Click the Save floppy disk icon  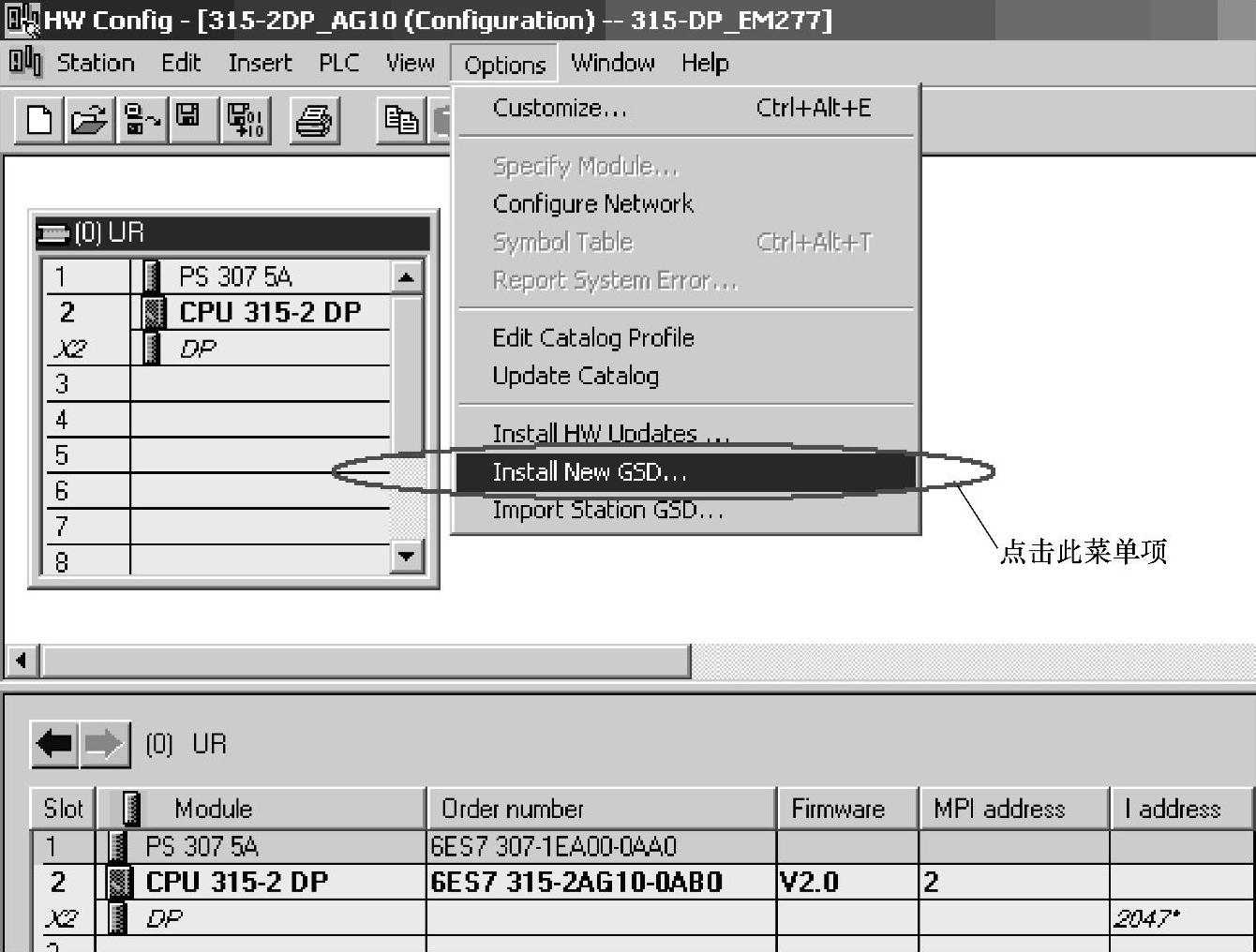pyautogui.click(x=190, y=119)
